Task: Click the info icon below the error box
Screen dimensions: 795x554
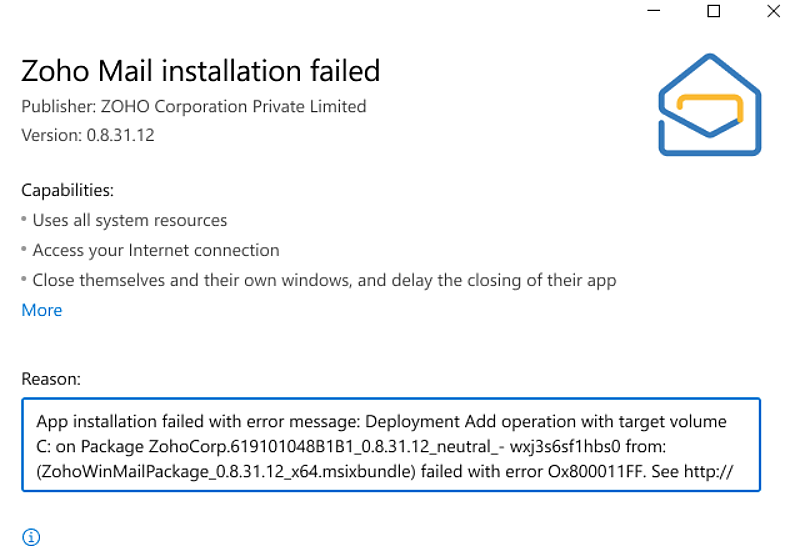Action: [x=31, y=537]
